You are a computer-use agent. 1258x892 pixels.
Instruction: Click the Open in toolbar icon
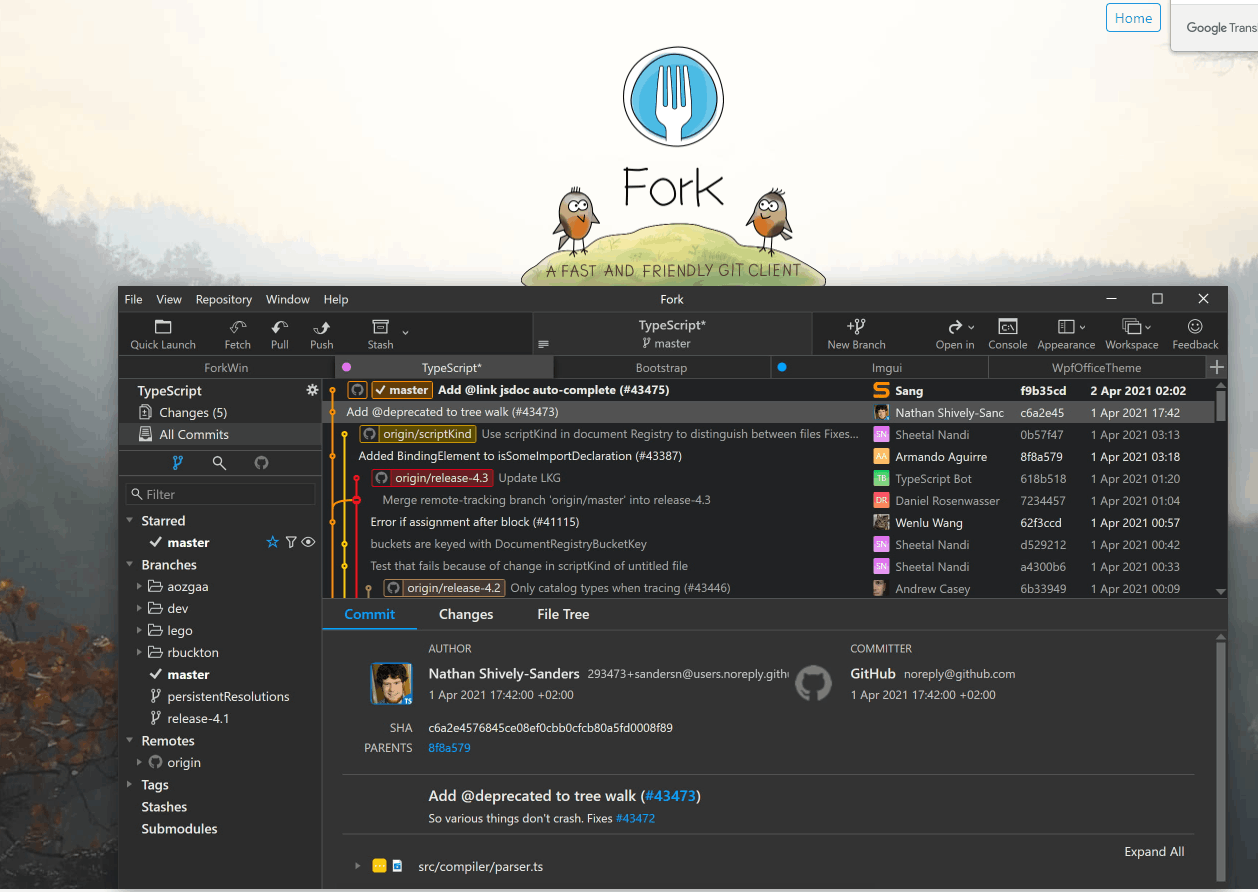tap(955, 327)
